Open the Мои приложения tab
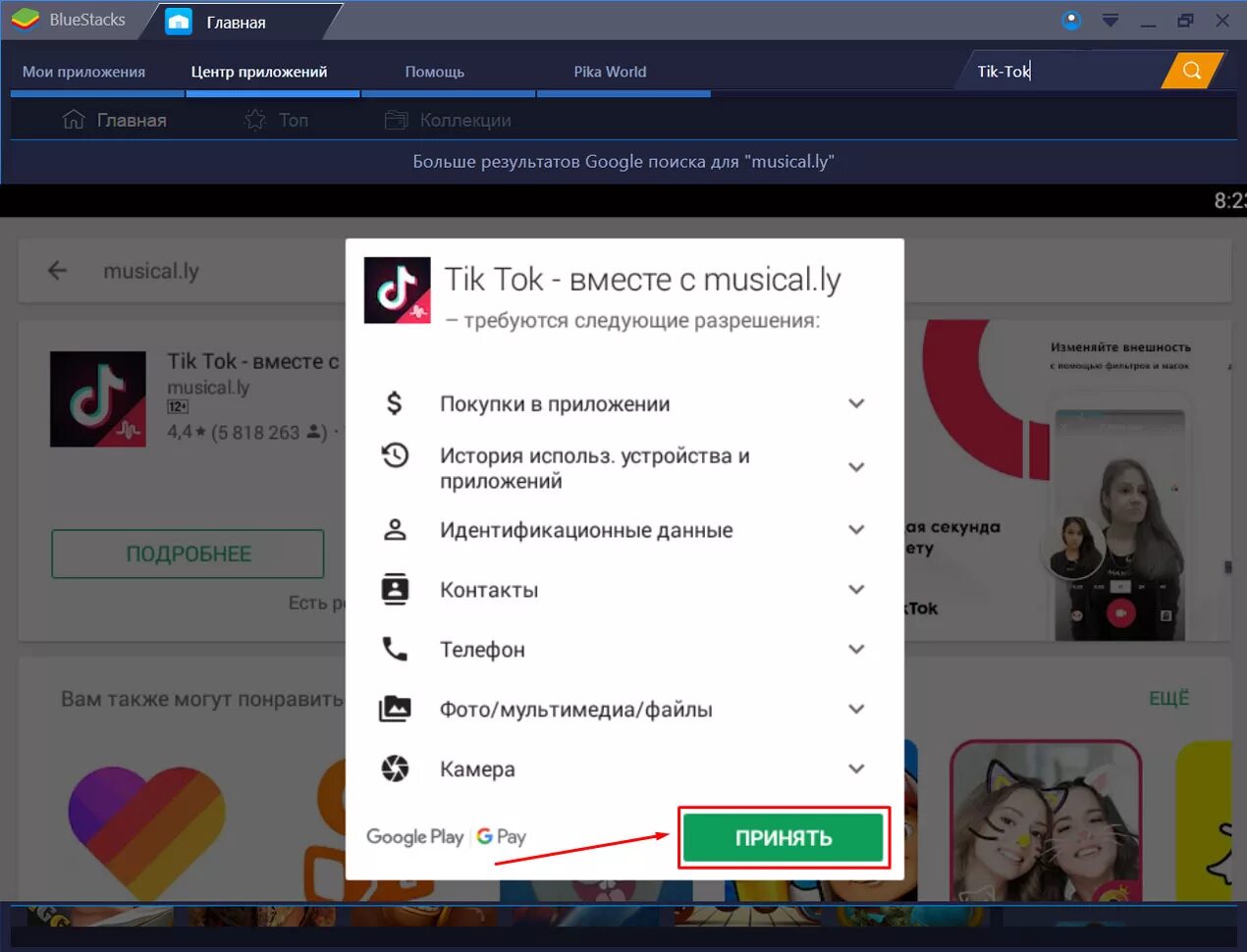The width and height of the screenshot is (1247, 952). [83, 72]
